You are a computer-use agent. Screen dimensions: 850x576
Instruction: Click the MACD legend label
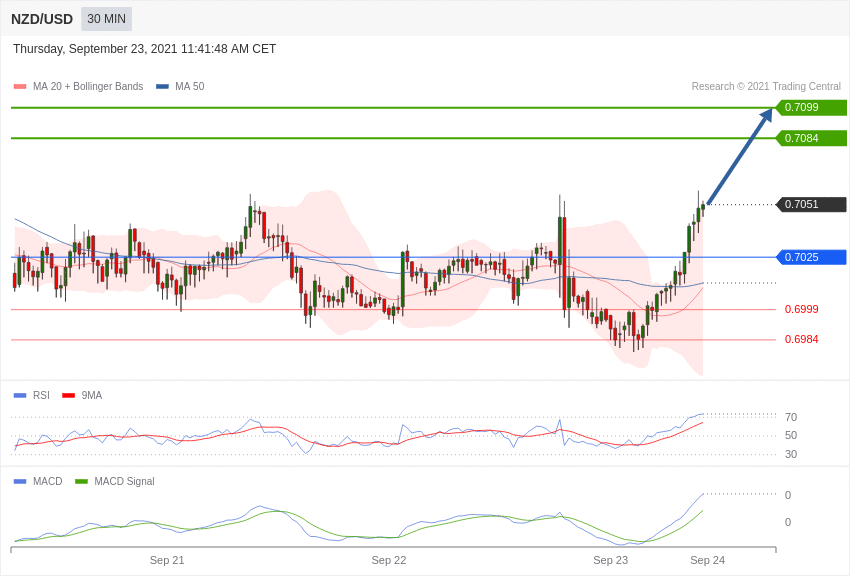(x=48, y=481)
